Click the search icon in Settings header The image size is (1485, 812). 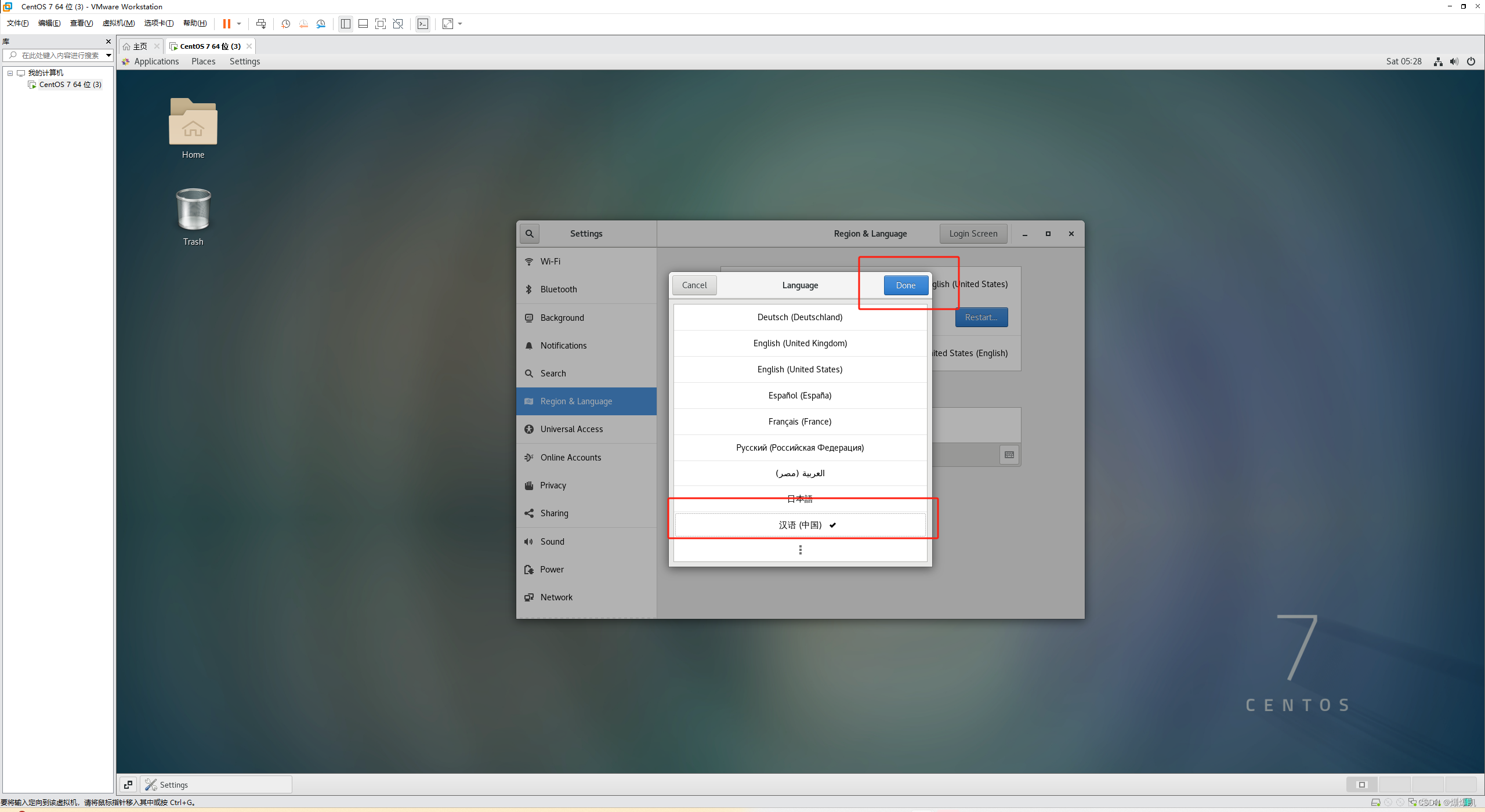530,234
